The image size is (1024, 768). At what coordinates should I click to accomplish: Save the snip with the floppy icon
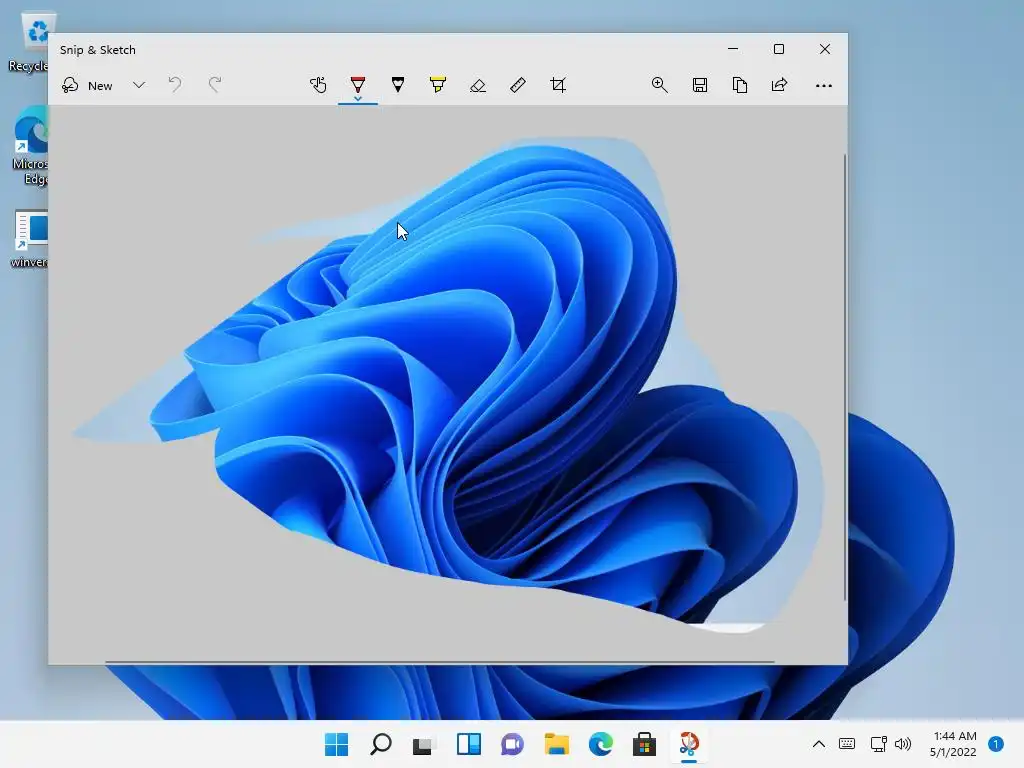point(700,85)
